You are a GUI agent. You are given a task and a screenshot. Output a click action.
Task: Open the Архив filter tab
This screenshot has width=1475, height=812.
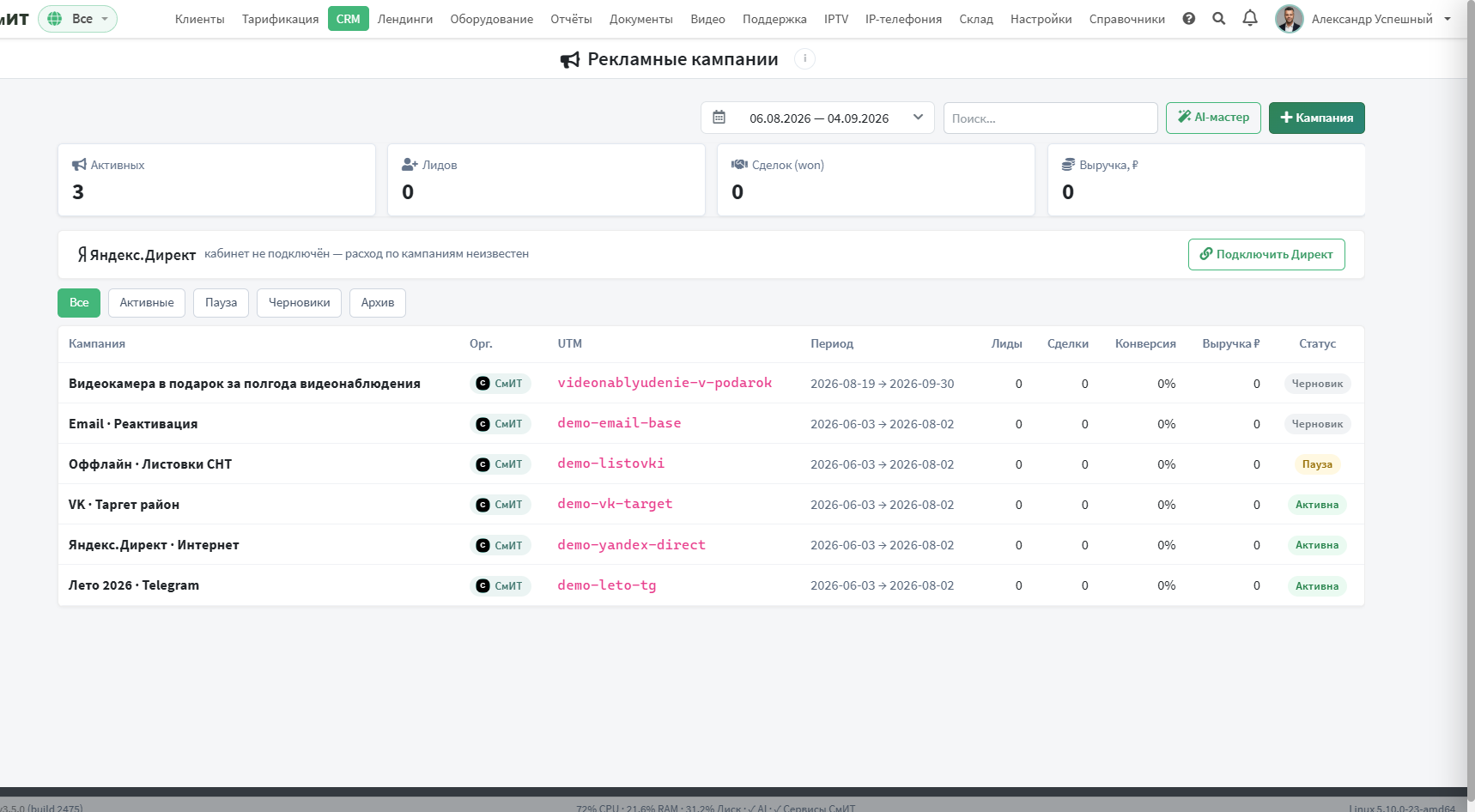[378, 302]
